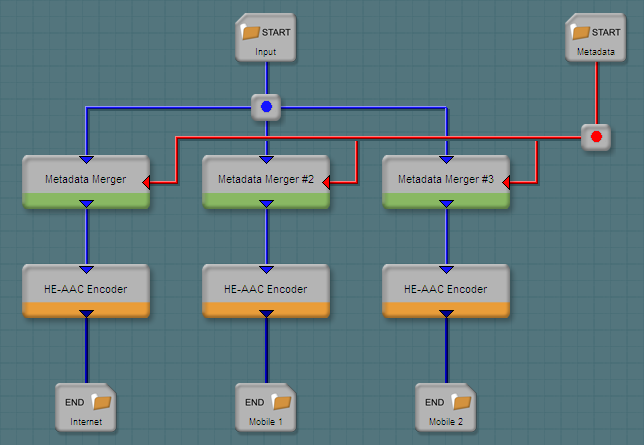Click the red arrow input on Metadata Merger #3
This screenshot has width=644, height=445.
pos(506,183)
